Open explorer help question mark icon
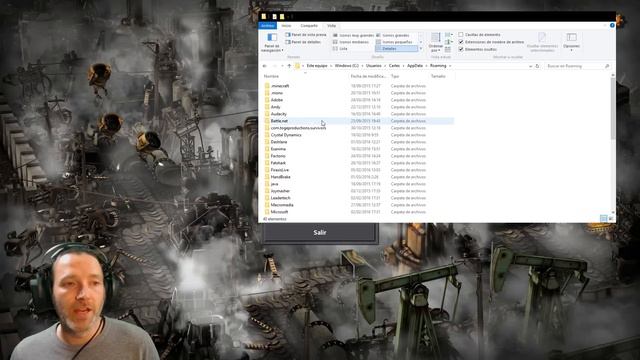This screenshot has height=360, width=640. pyautogui.click(x=612, y=25)
